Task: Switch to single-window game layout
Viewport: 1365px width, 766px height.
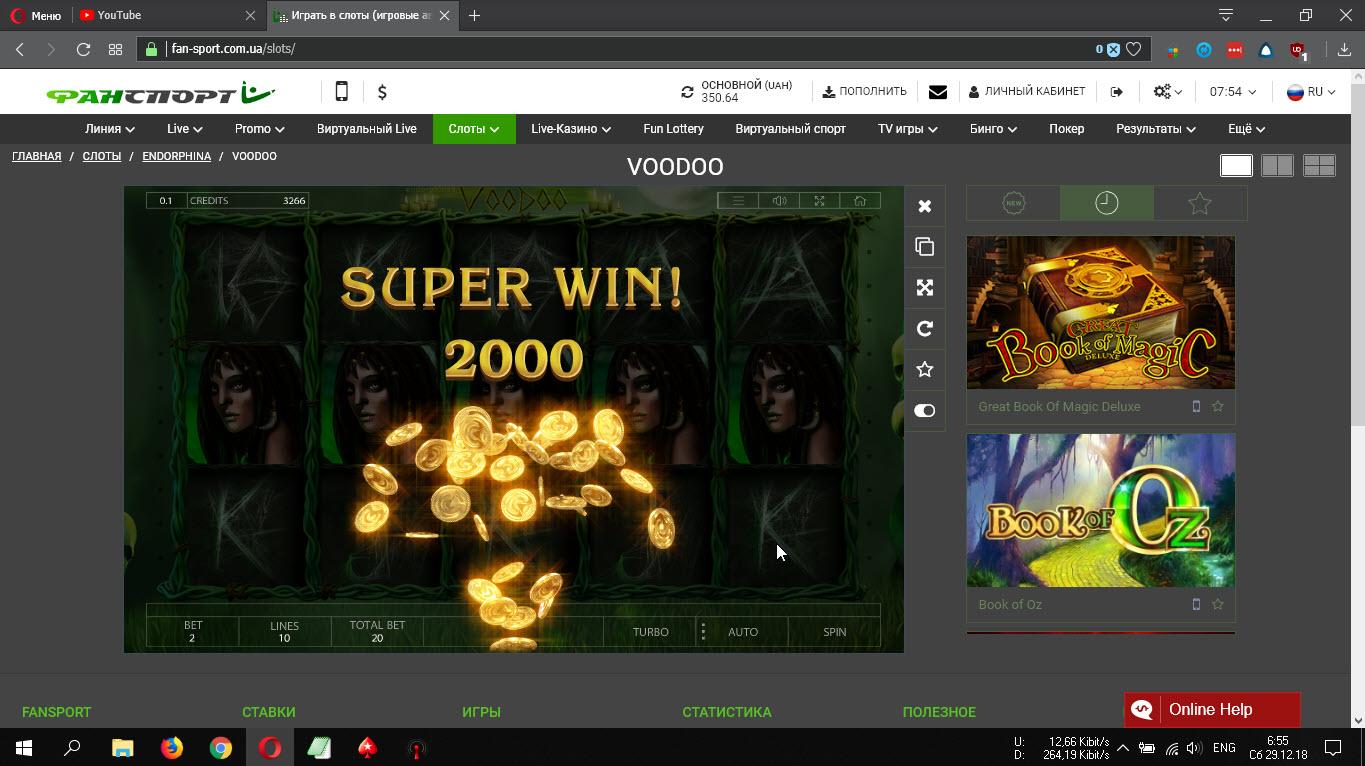Action: pos(1236,166)
